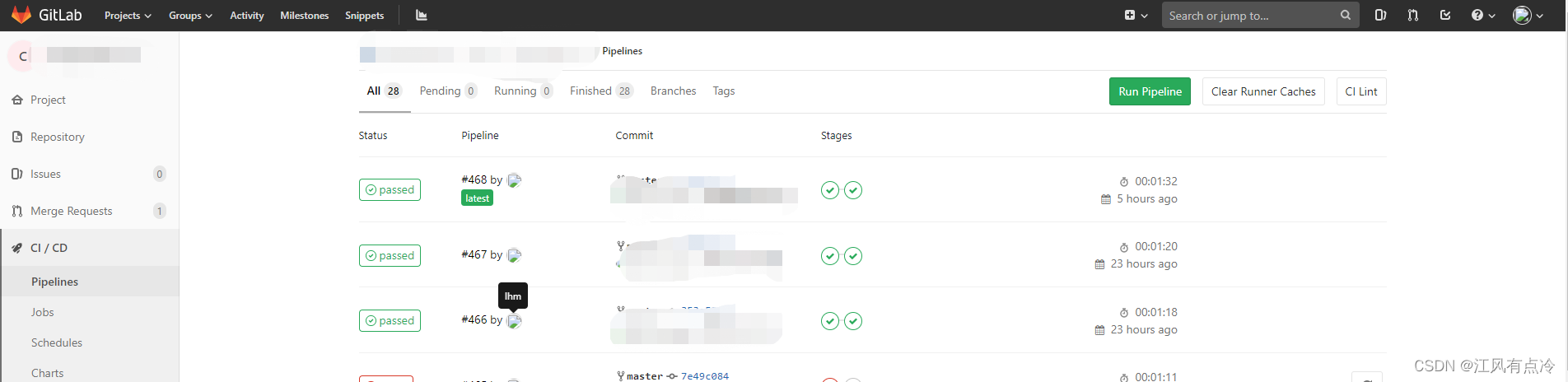Open the user avatar dropdown menu
Viewport: 1568px width, 382px height.
[1528, 15]
